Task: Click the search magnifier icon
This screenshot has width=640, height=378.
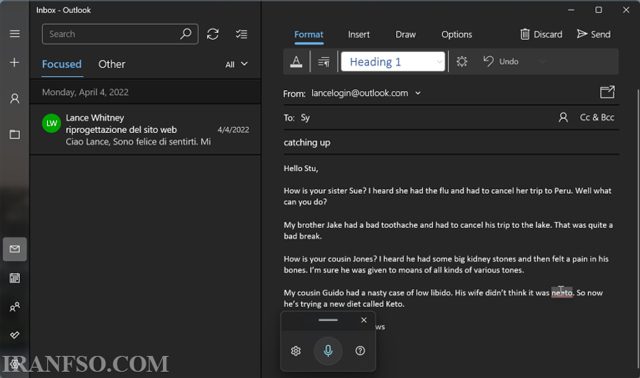Action: [x=186, y=33]
